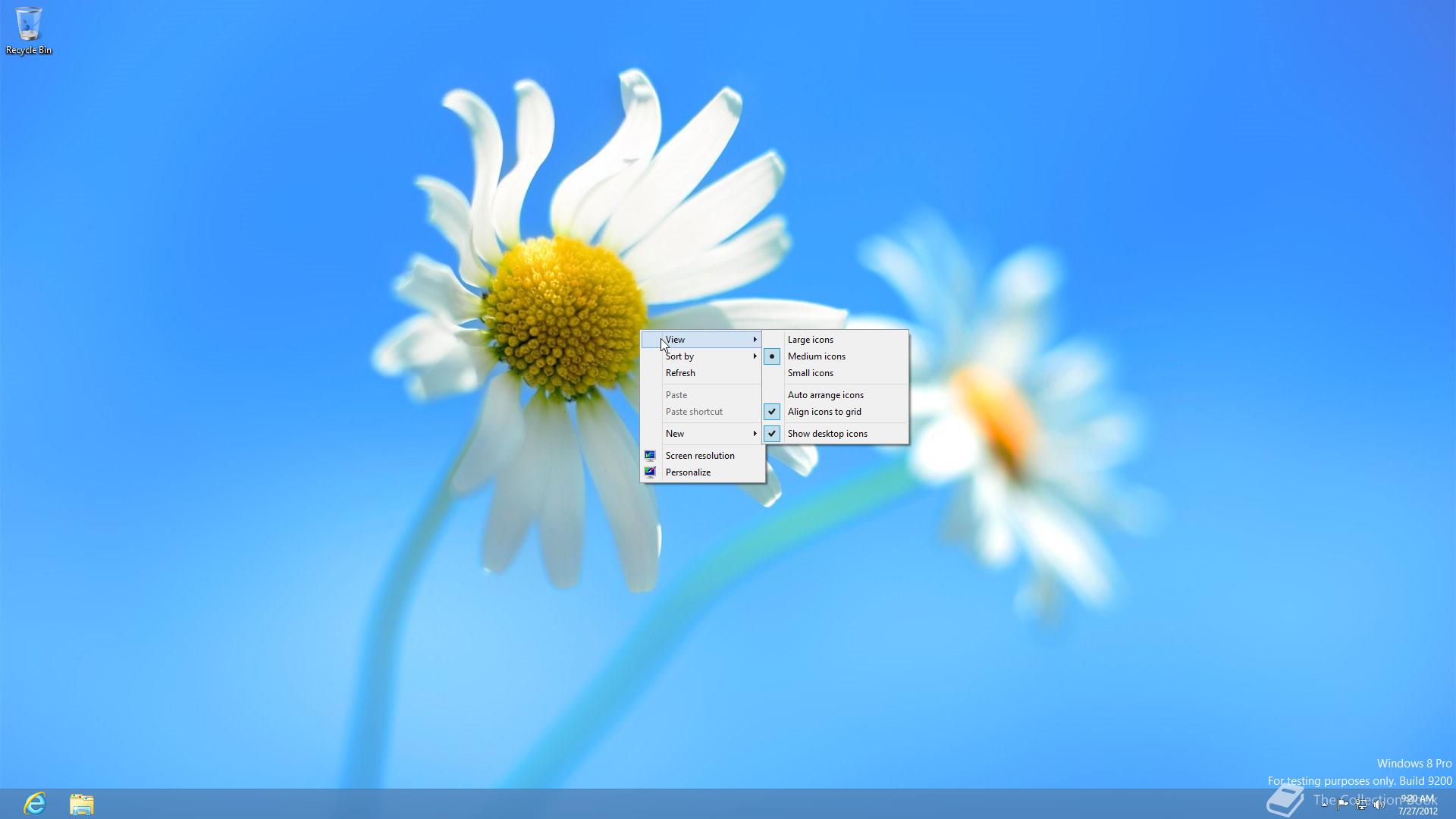Screen dimensions: 1456x819
Task: Launch Internet Explorer from the taskbar
Action: tap(35, 803)
